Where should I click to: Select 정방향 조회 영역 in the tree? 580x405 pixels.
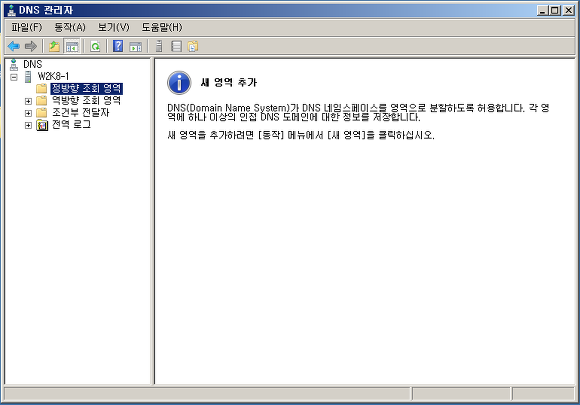pyautogui.click(x=87, y=88)
